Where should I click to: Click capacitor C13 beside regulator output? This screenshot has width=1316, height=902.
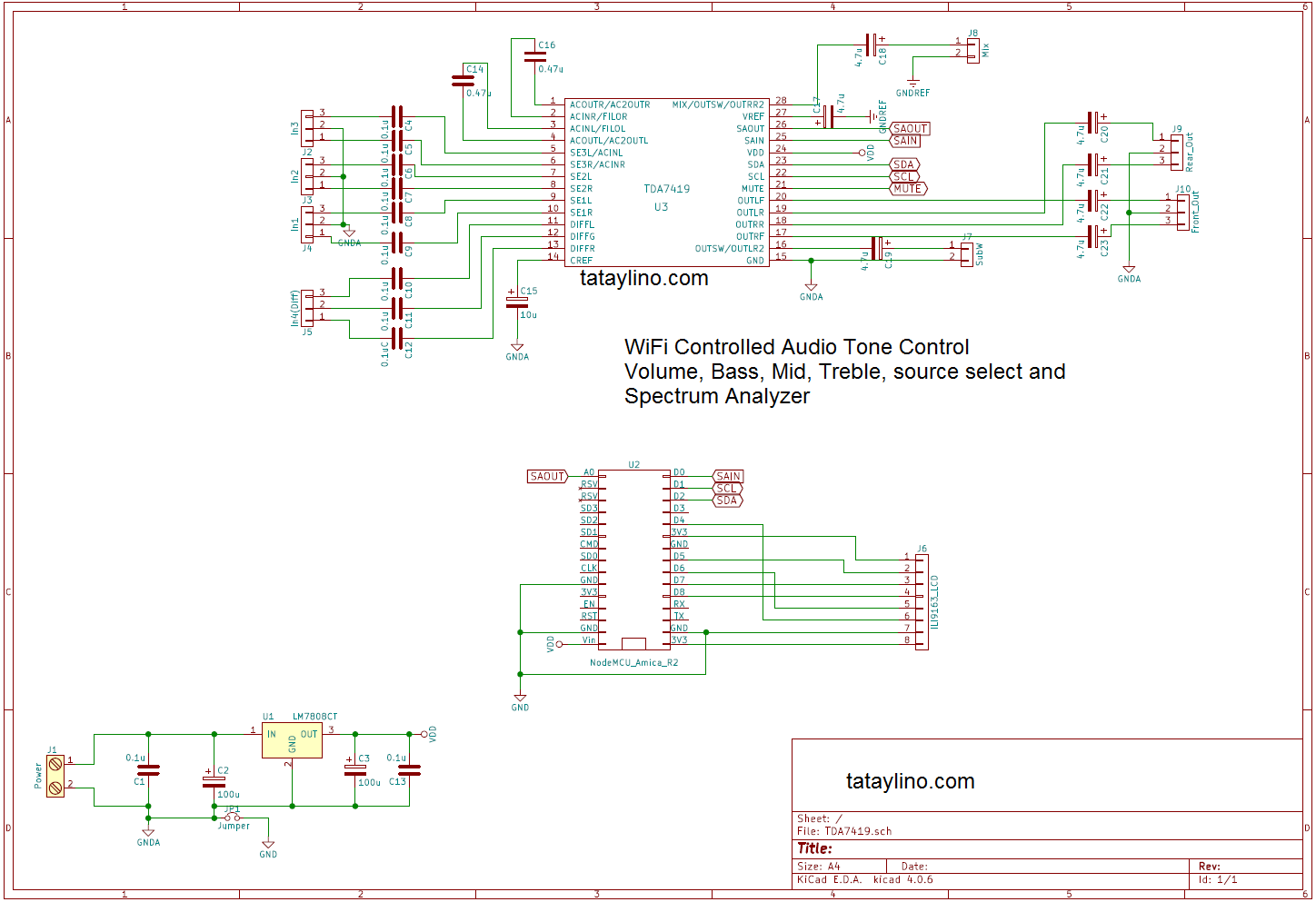[x=409, y=769]
